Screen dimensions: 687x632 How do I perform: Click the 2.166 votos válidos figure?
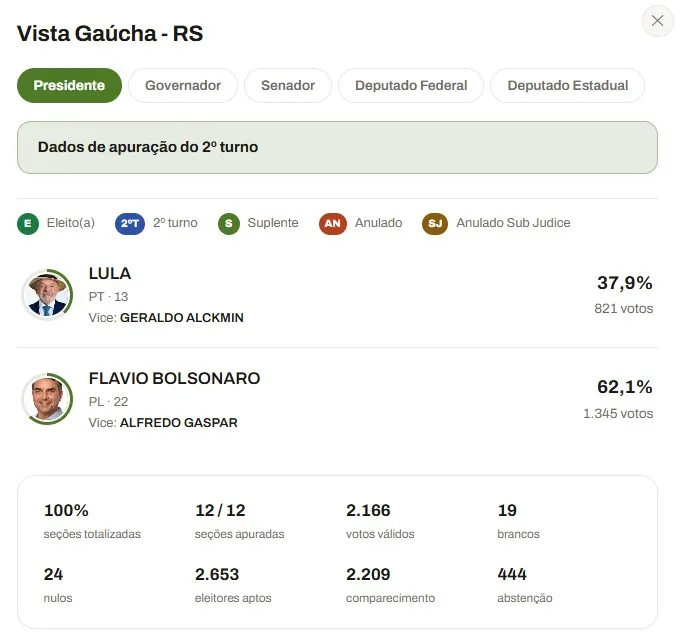(x=368, y=510)
